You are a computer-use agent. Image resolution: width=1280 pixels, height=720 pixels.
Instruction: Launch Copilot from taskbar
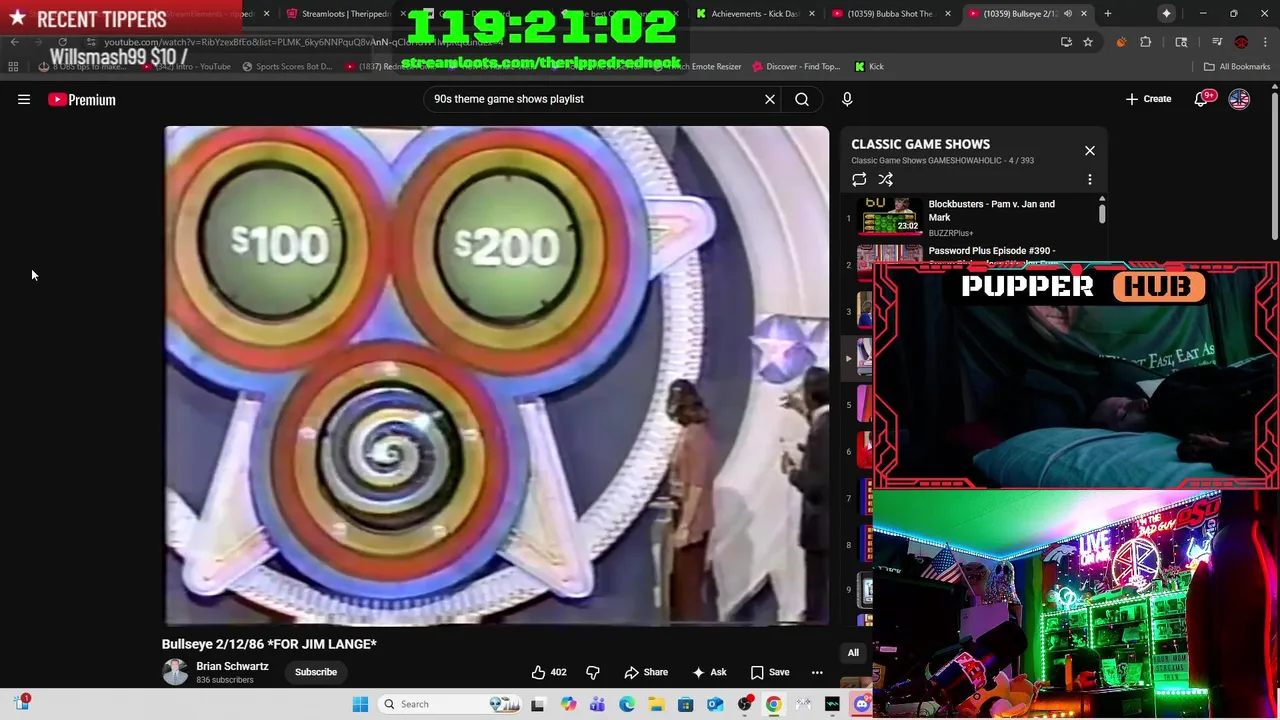pyautogui.click(x=568, y=704)
